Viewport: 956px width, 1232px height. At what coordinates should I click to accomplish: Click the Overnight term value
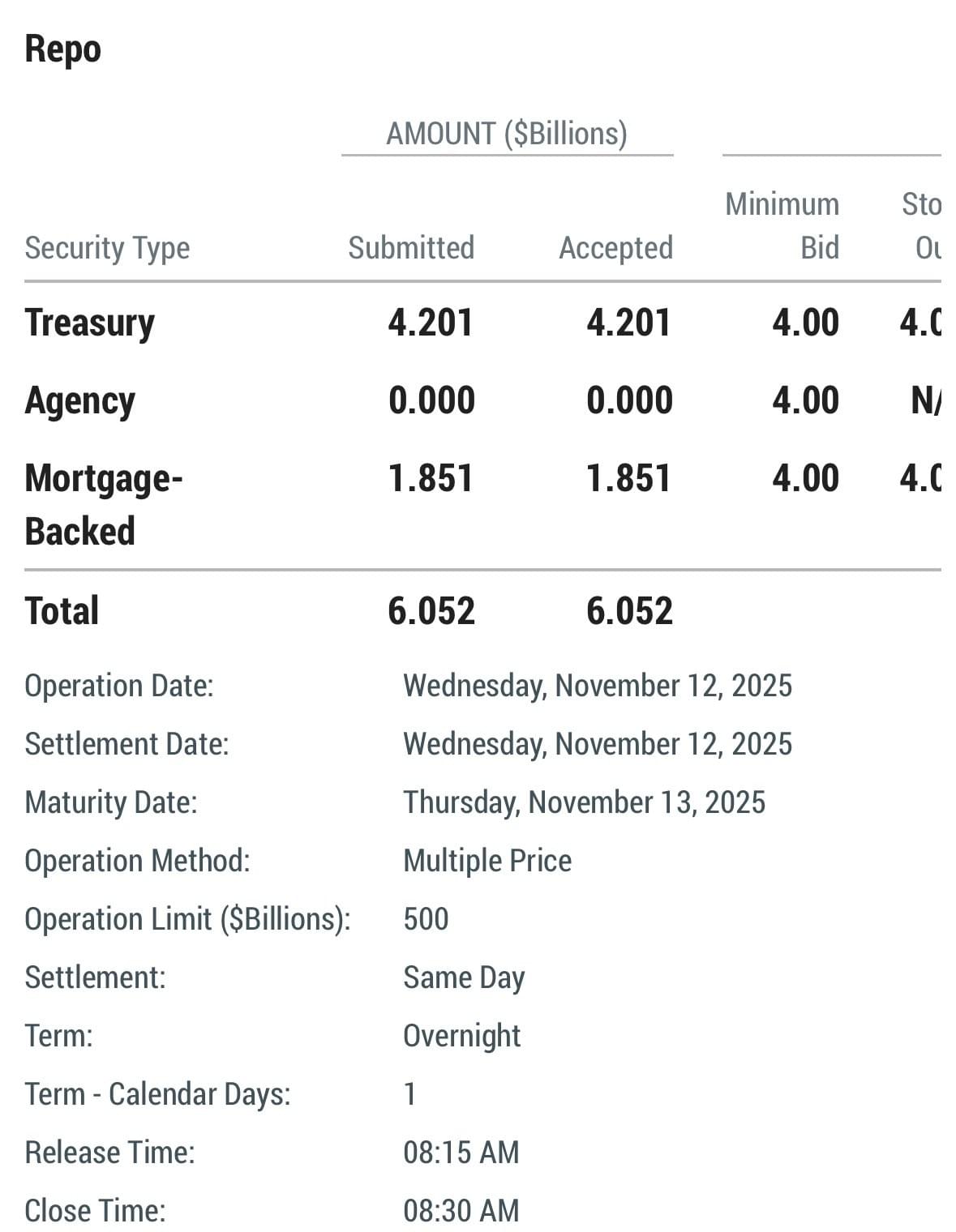[461, 1036]
